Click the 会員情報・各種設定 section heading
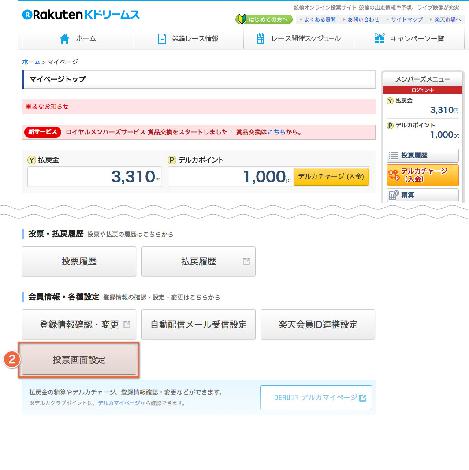Image resolution: width=469 pixels, height=470 pixels. [64, 297]
